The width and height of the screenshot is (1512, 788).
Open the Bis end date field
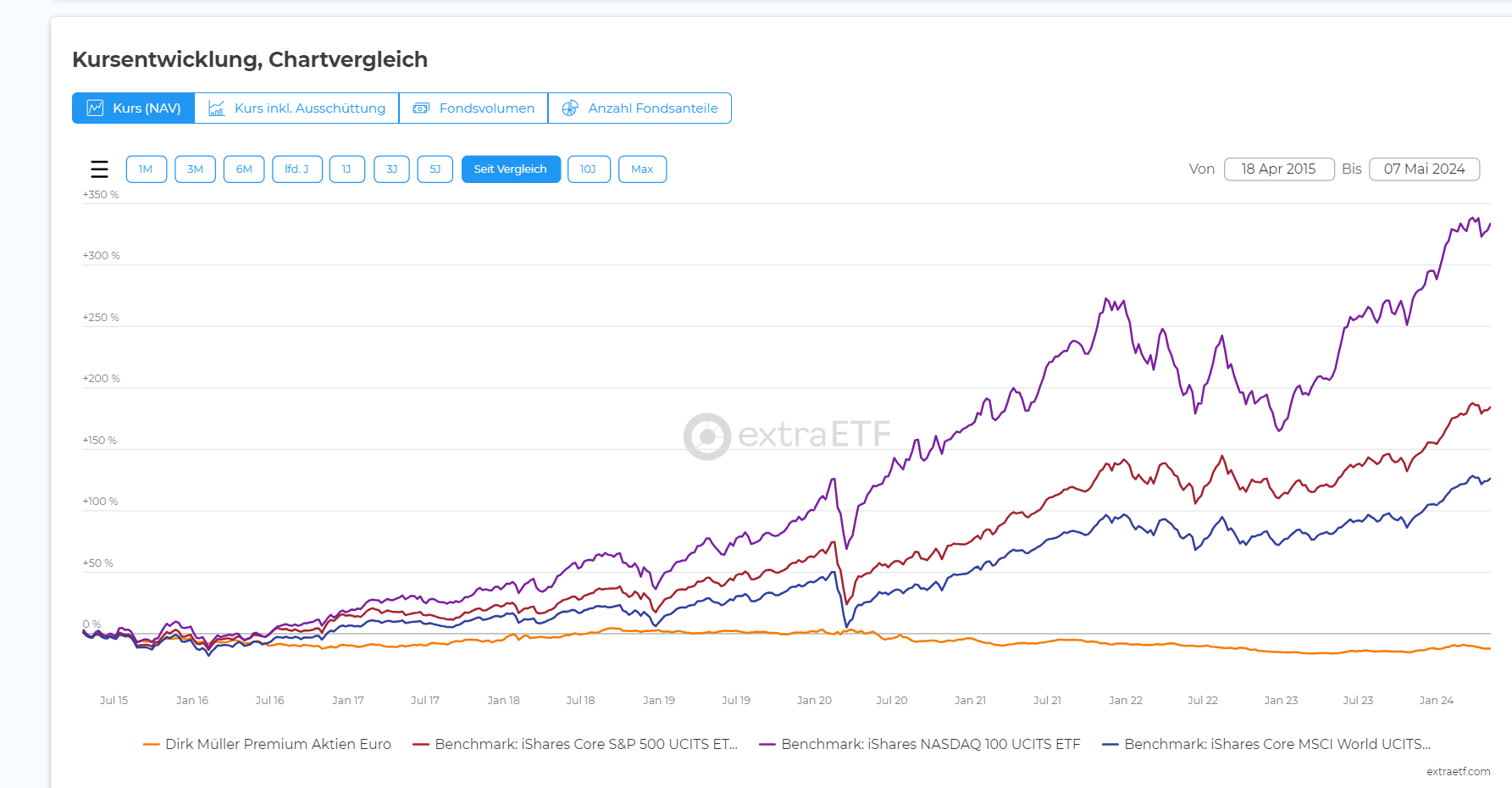[x=1424, y=169]
